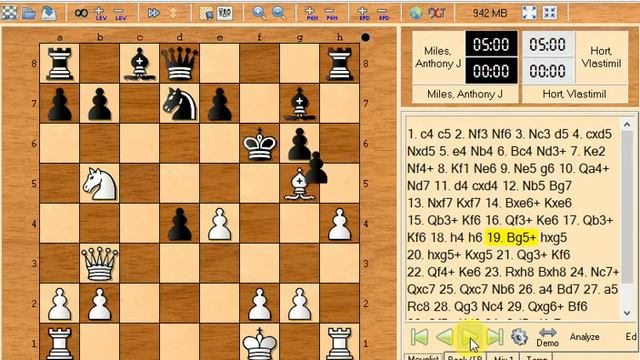Click the white queen on b3
640x360 pixels.
coord(100,264)
